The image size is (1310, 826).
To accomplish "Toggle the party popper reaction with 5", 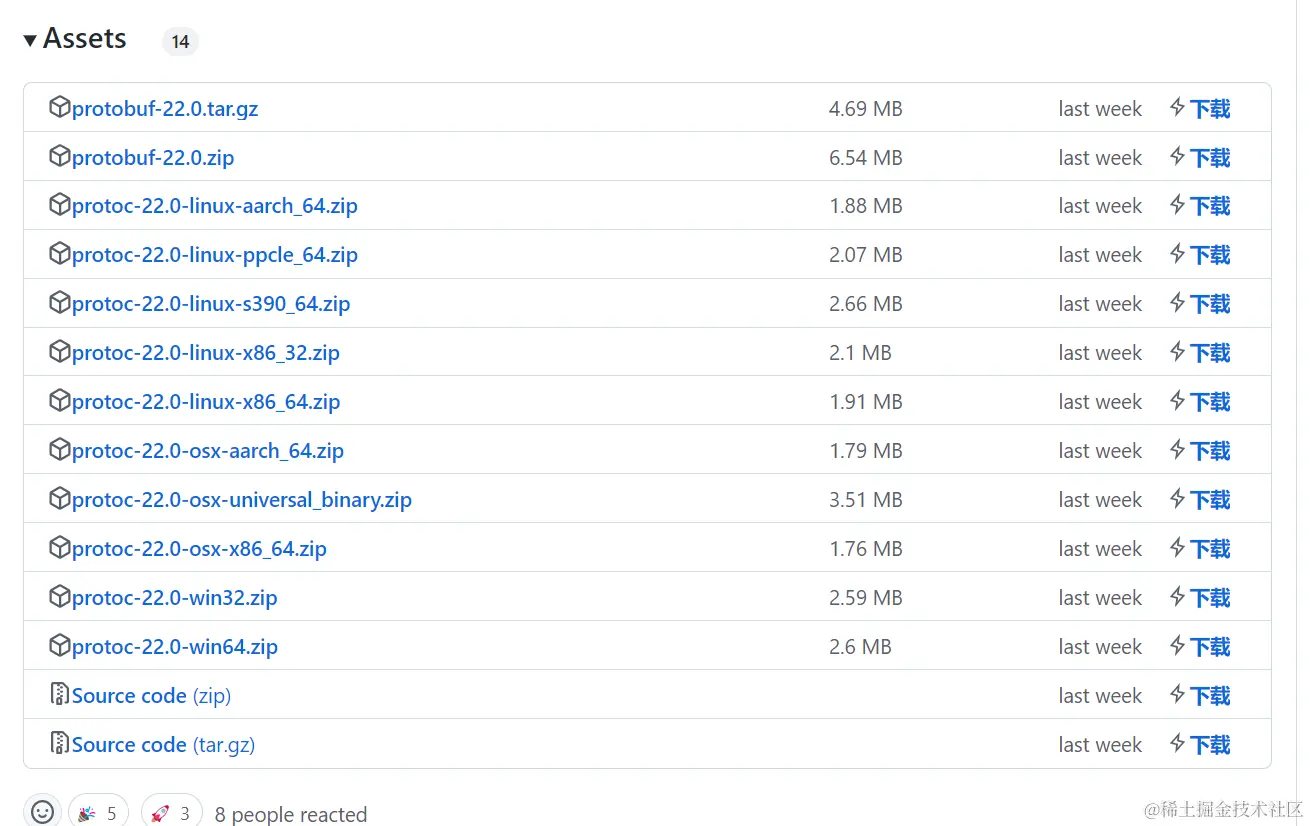I will [x=99, y=813].
